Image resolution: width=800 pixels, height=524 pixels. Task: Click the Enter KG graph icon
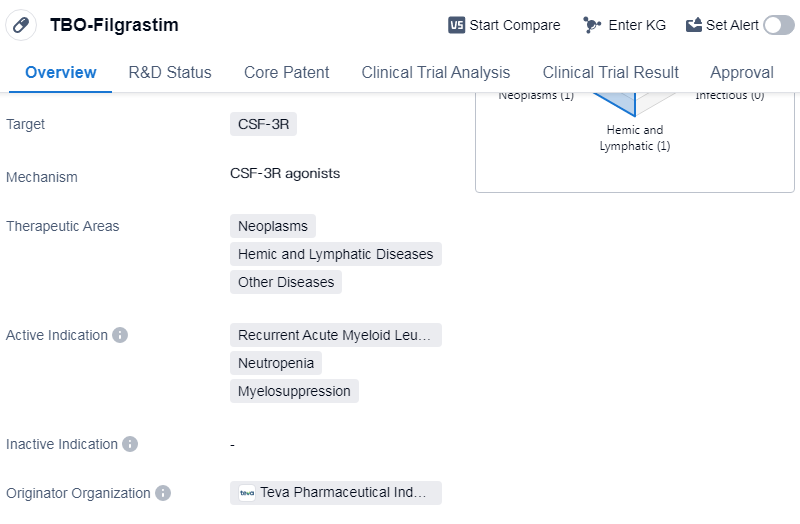[592, 25]
